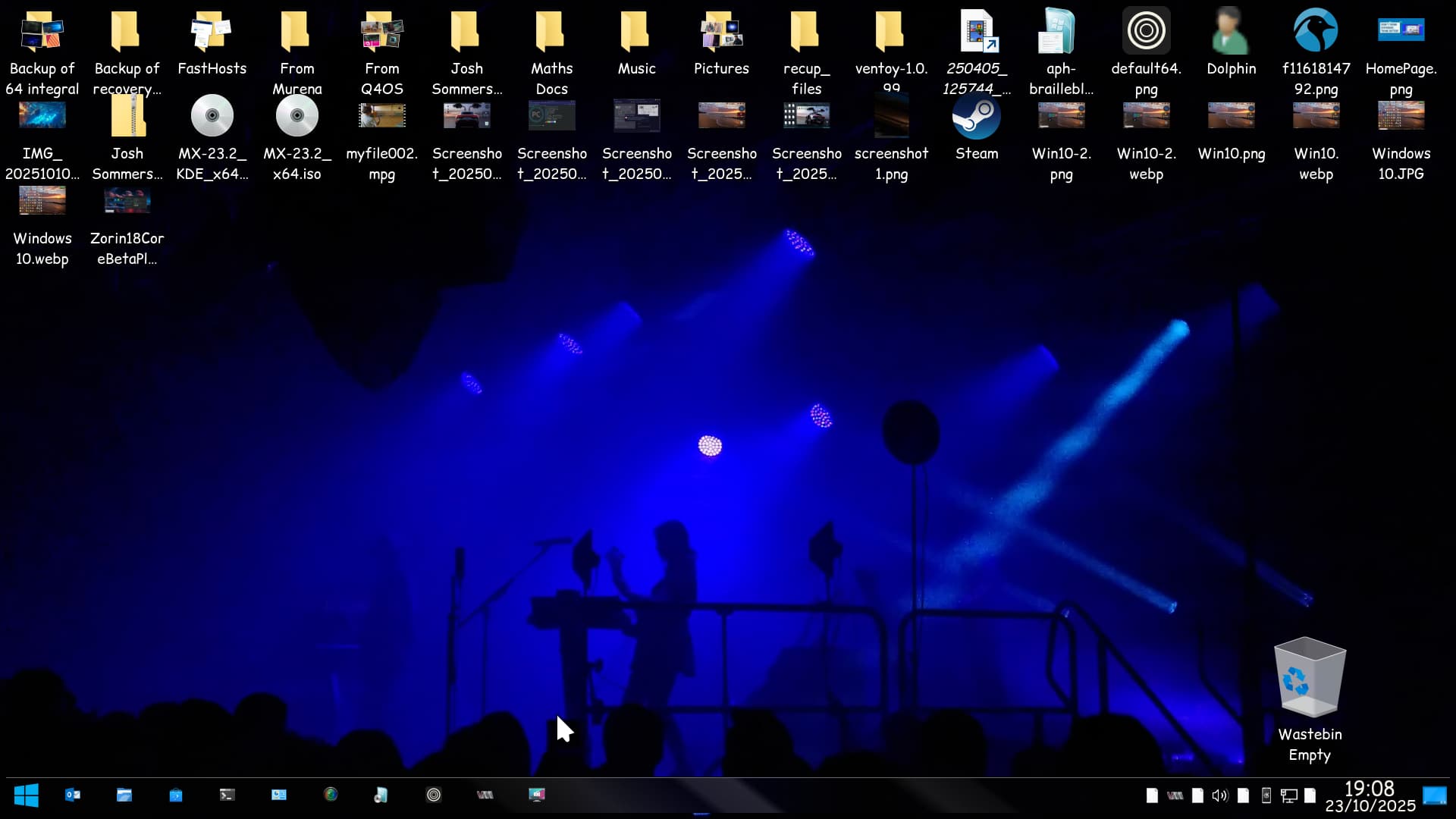This screenshot has height=819, width=1456.
Task: Open the software store bag icon
Action: (176, 795)
